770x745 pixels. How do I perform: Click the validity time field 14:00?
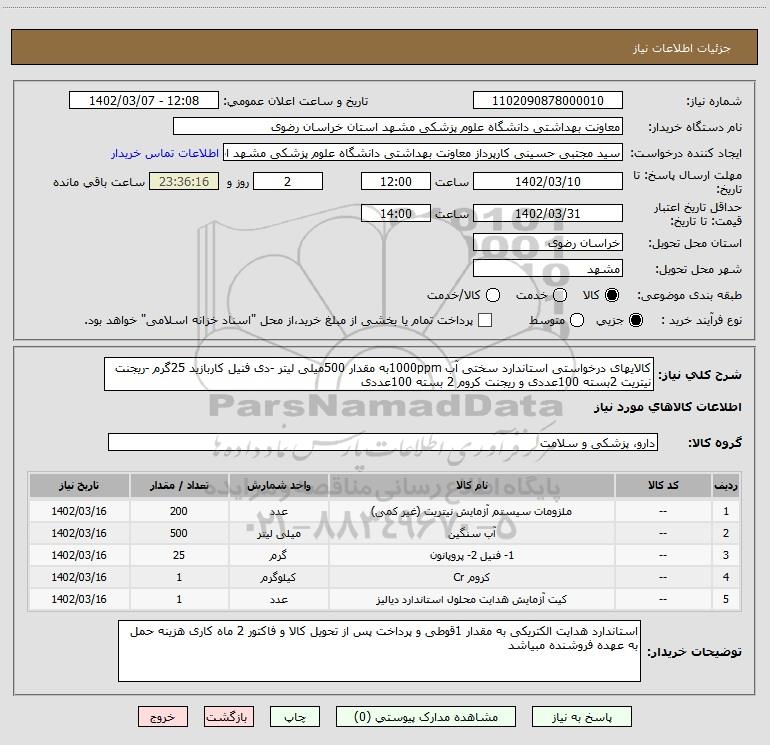(x=396, y=213)
